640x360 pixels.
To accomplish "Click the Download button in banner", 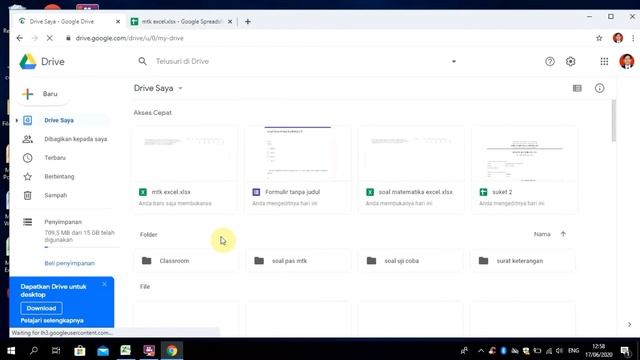I will point(41,308).
